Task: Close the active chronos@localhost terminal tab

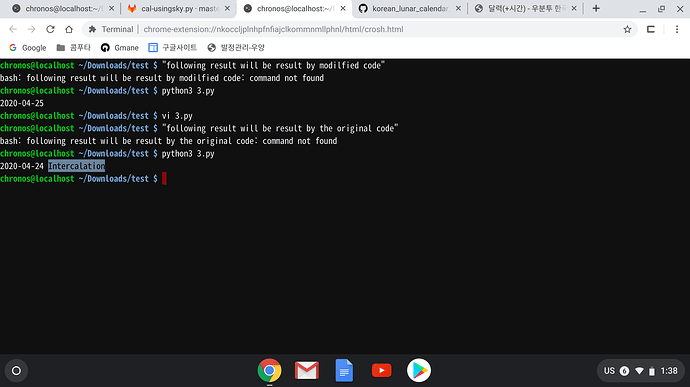Action: 343,8
